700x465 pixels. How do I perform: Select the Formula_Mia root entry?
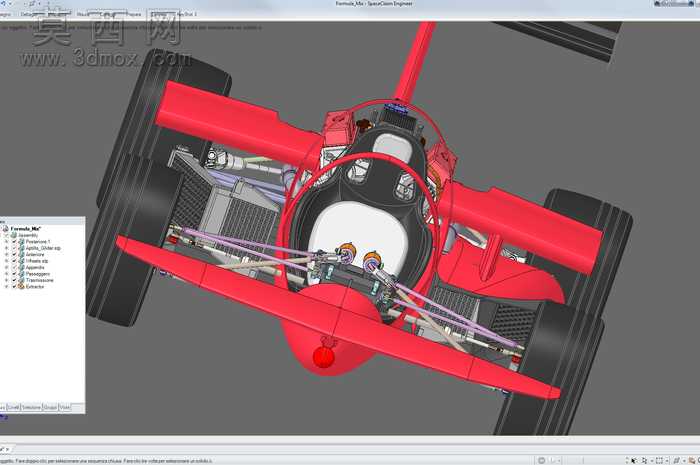pos(26,228)
